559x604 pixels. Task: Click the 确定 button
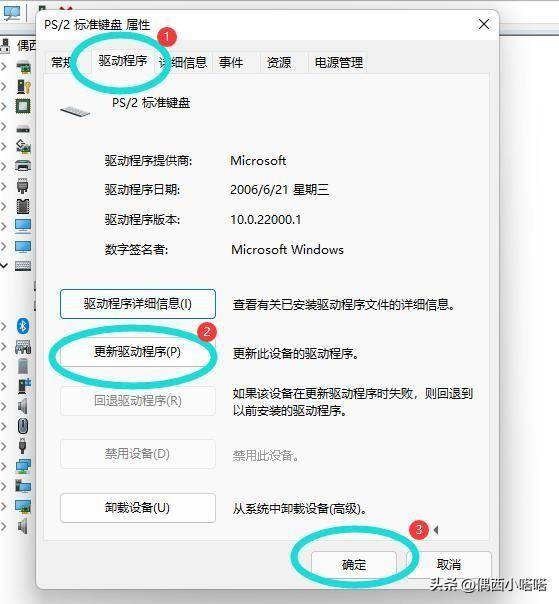[354, 565]
